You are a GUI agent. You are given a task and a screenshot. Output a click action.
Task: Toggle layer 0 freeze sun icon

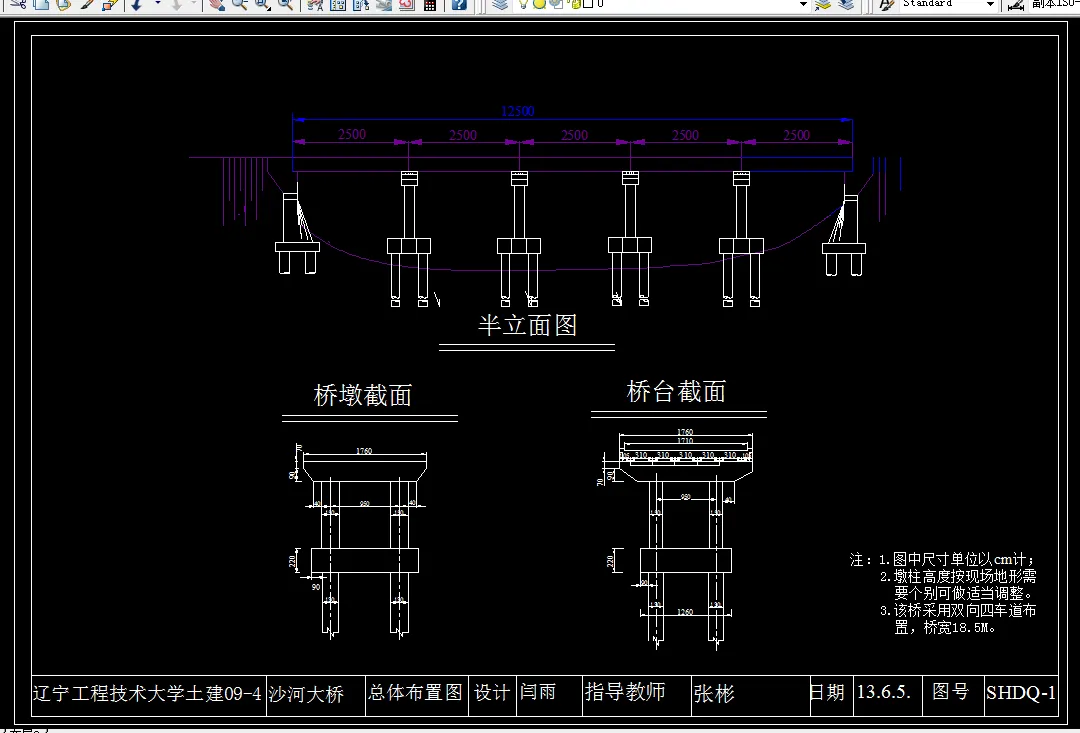539,4
